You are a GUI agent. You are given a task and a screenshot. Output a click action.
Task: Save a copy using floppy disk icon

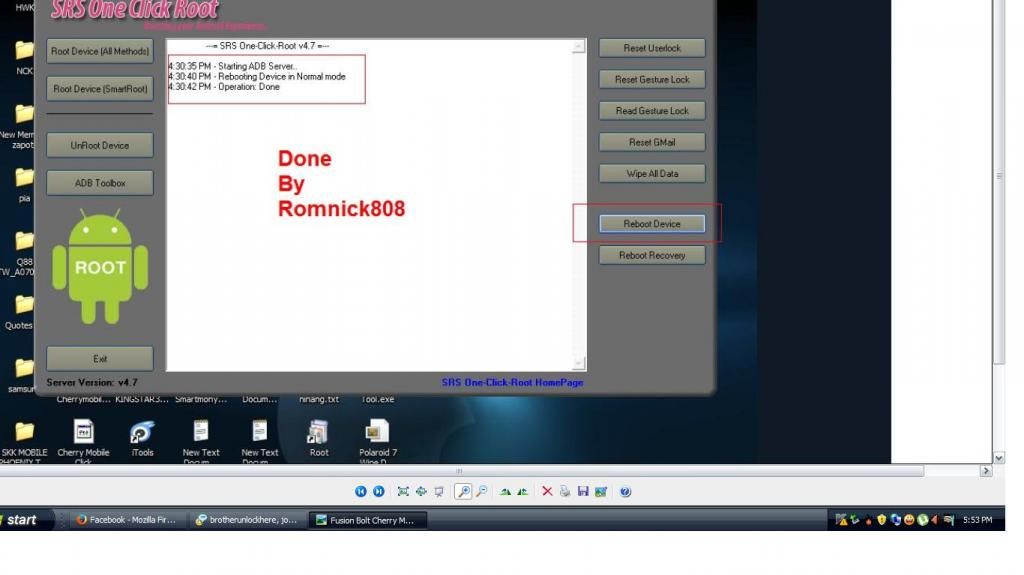click(583, 491)
